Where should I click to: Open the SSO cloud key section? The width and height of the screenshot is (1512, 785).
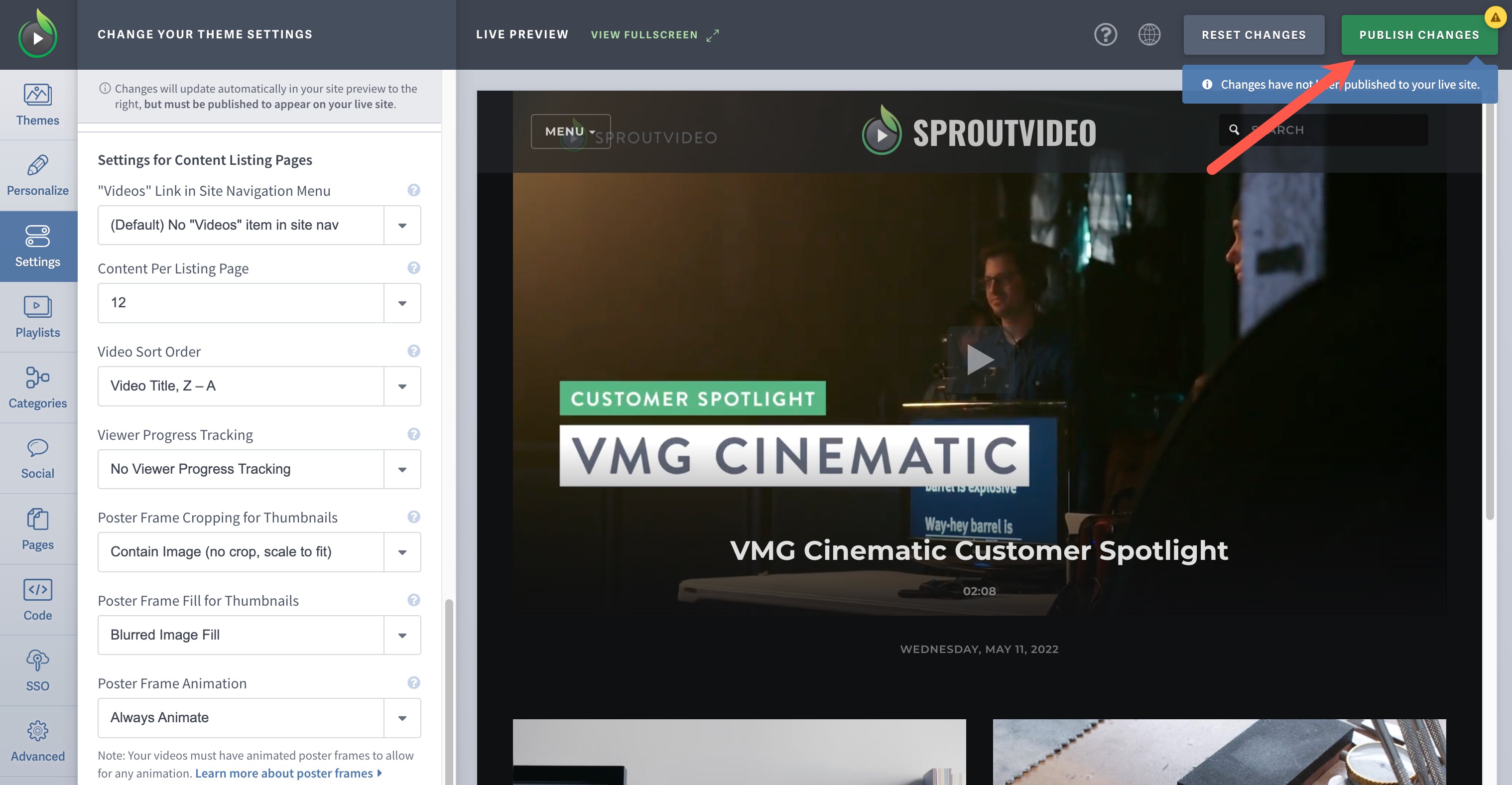[x=37, y=670]
